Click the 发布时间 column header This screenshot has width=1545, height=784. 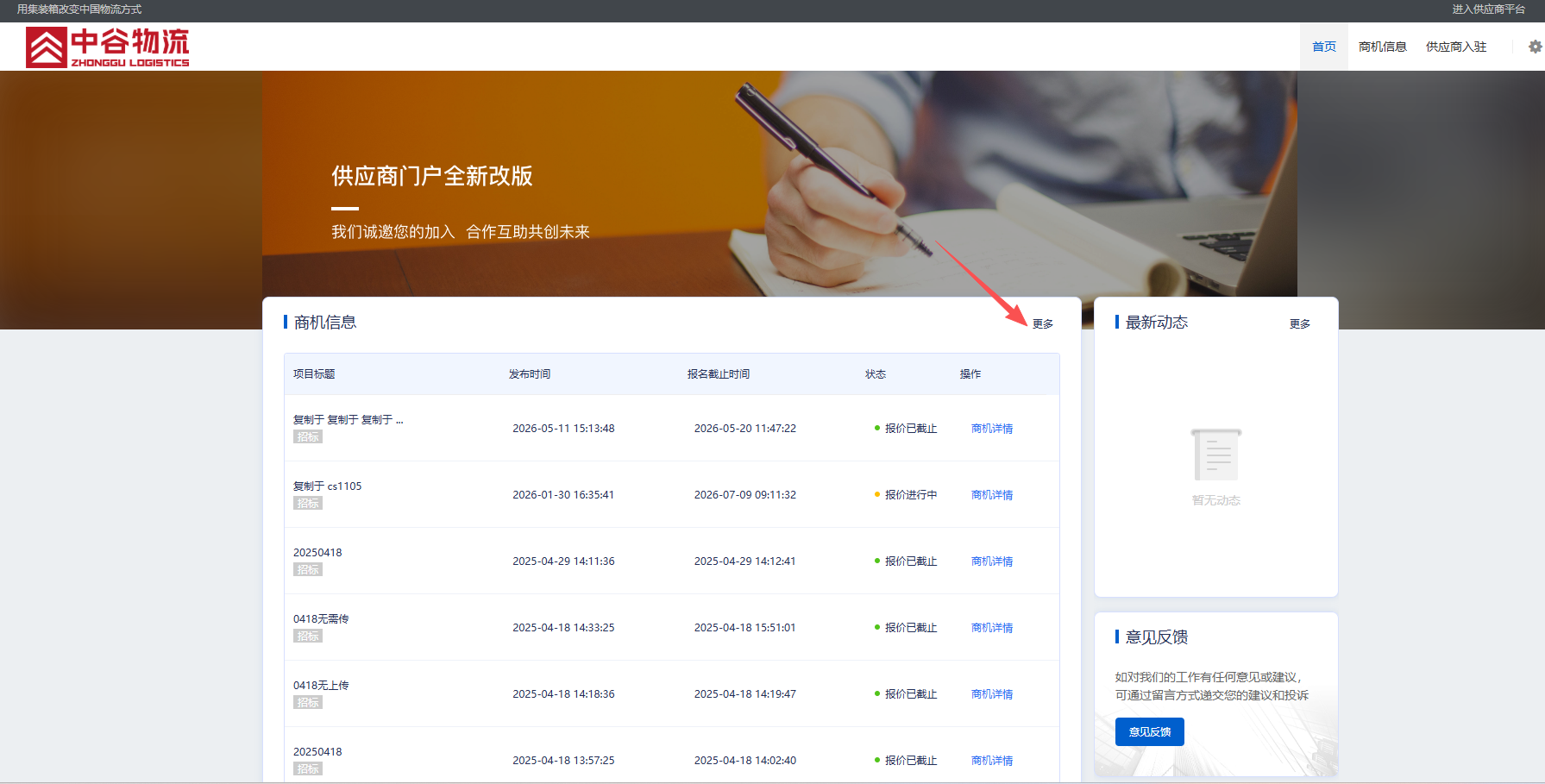[530, 374]
